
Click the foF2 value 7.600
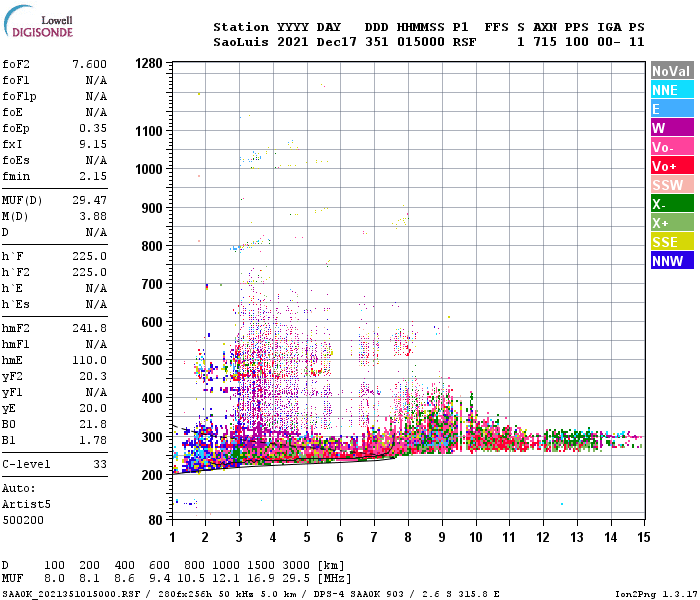coord(89,64)
